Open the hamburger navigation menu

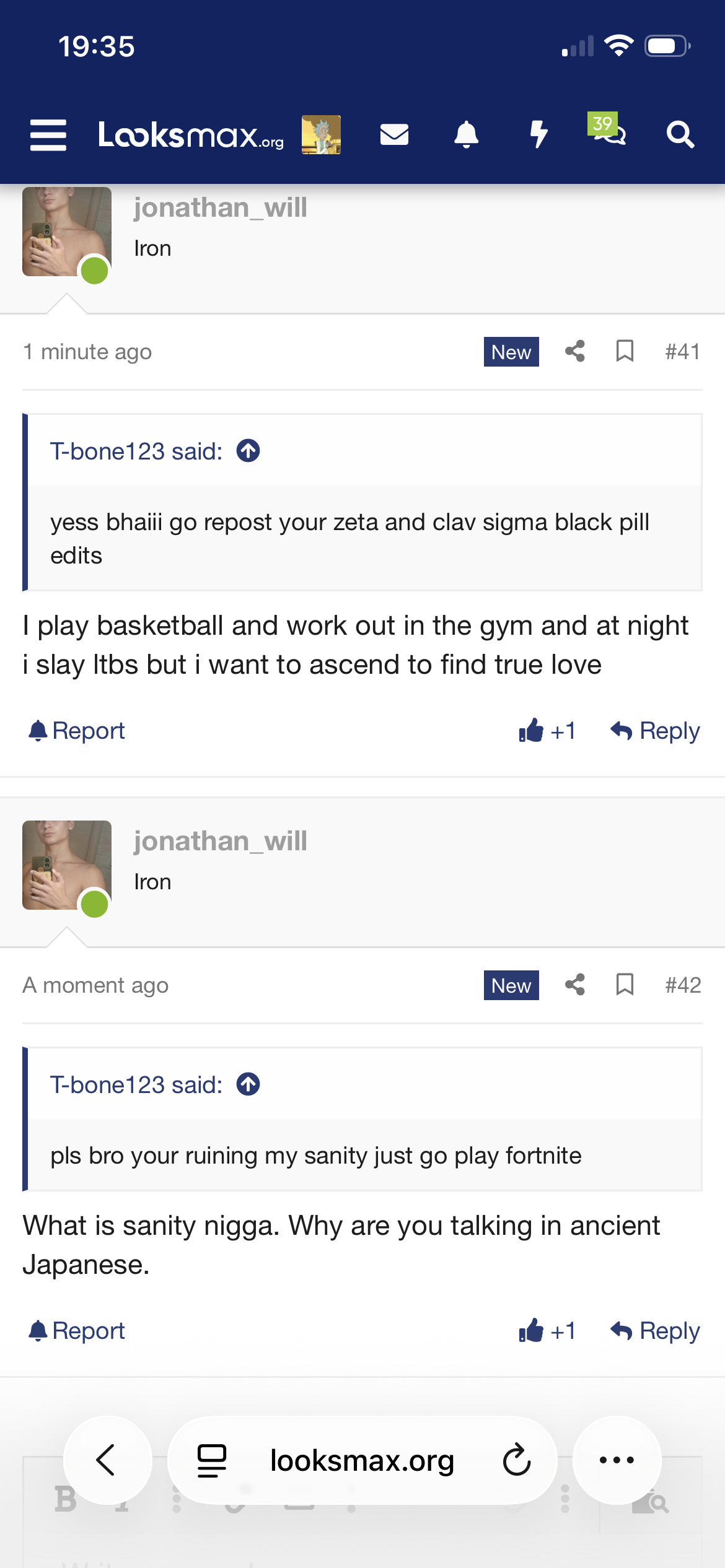click(x=48, y=135)
